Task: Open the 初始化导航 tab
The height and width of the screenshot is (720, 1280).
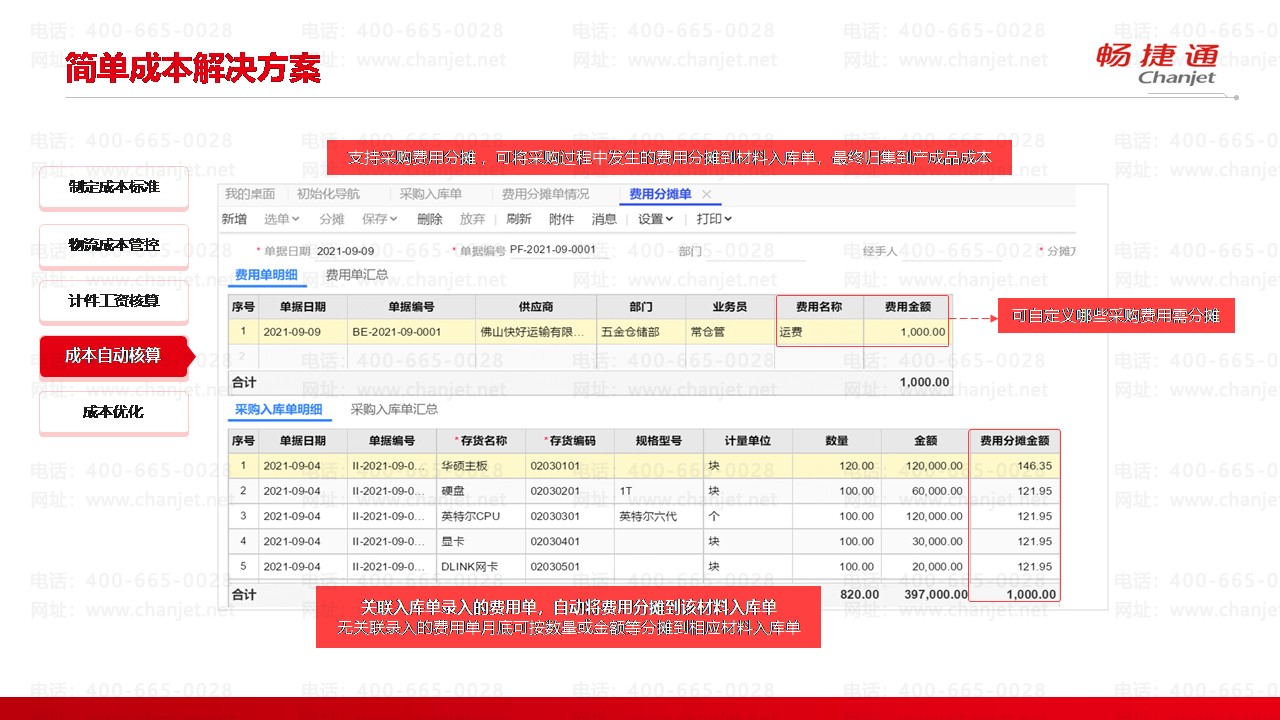Action: (x=328, y=194)
